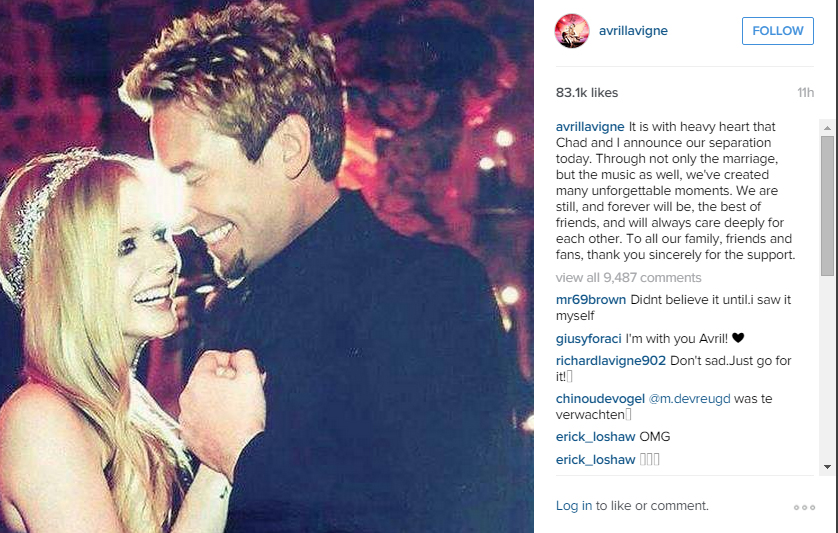The image size is (838, 533).
Task: Click the wedding photo of the couple
Action: (267, 266)
